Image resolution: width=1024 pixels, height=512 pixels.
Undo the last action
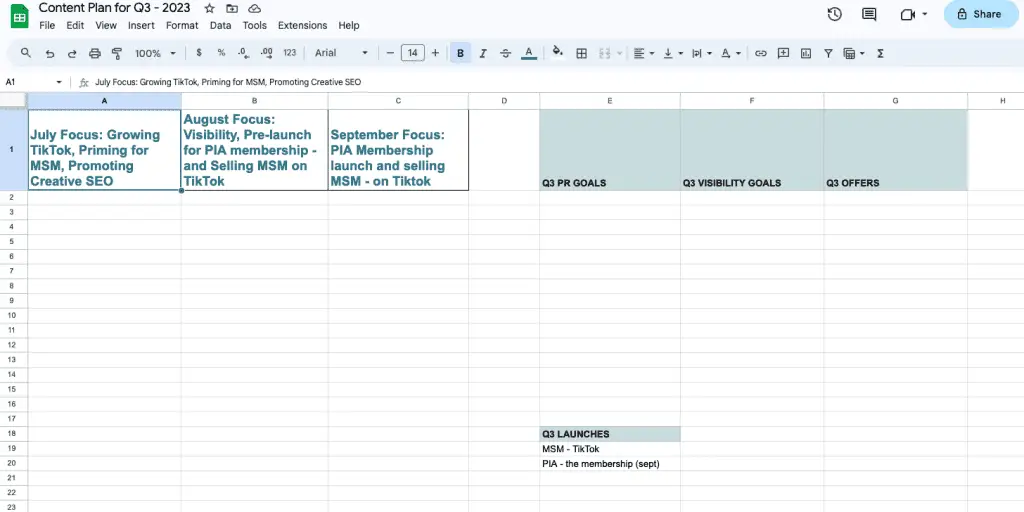coord(50,54)
